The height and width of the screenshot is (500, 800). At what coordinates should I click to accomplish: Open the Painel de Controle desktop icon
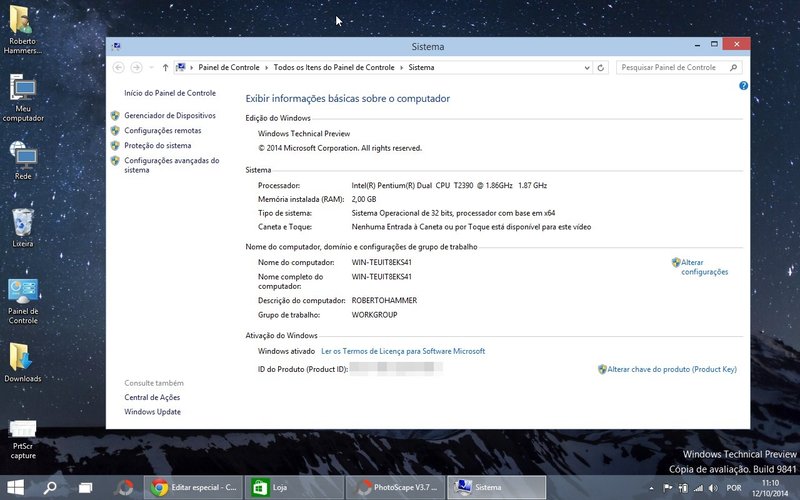(23, 302)
